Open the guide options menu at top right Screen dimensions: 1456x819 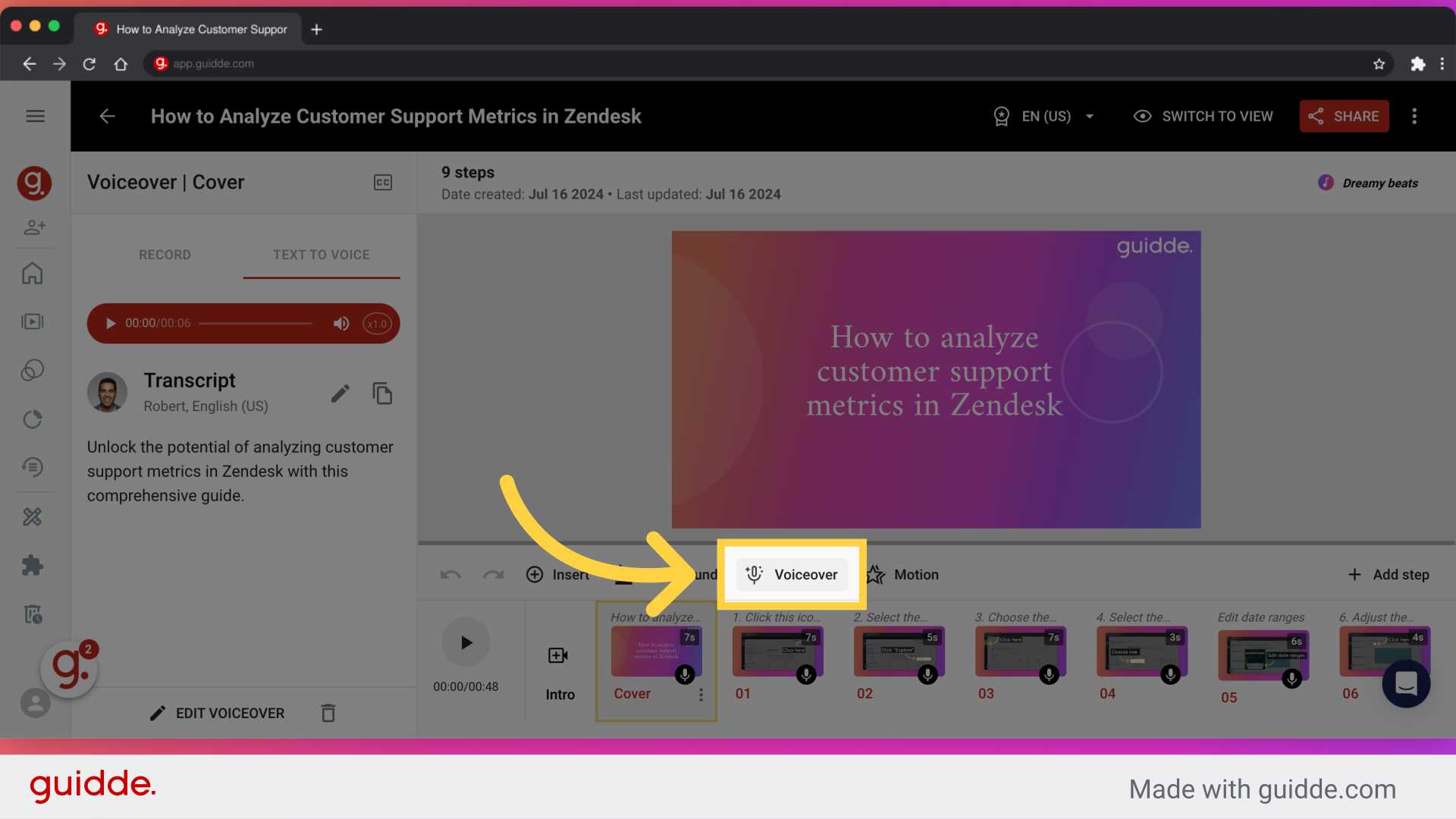(x=1415, y=116)
